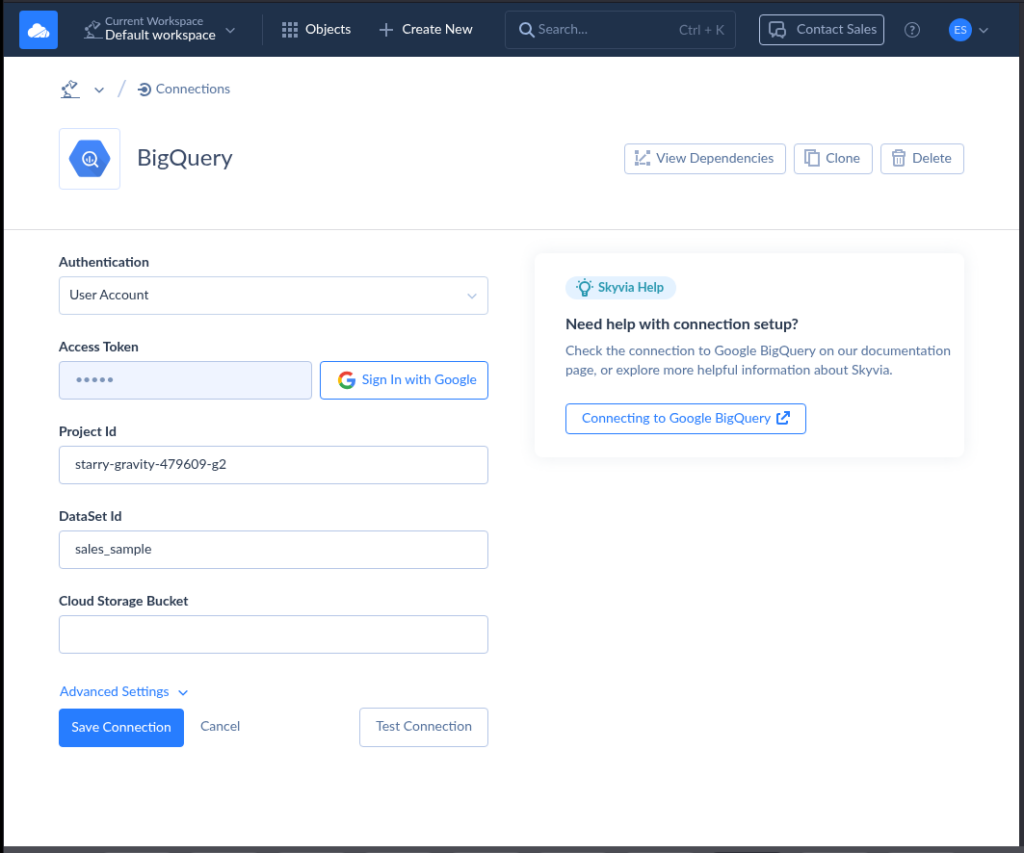
Task: Click the Connections breadcrumb icon
Action: (142, 89)
